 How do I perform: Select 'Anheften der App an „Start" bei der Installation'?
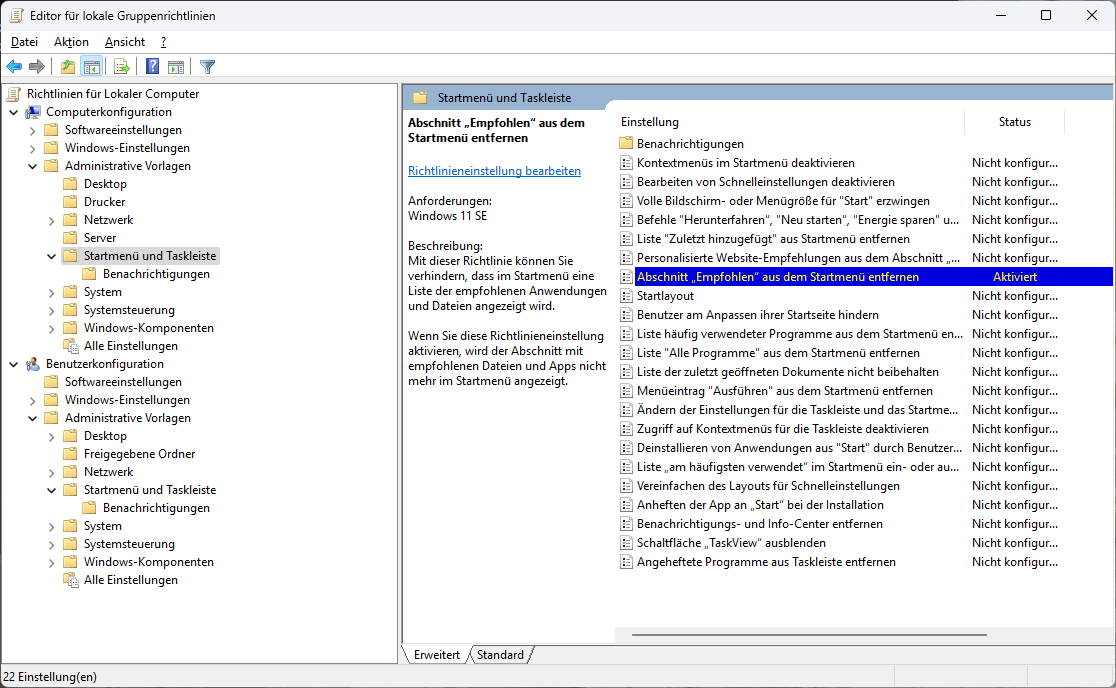tap(760, 505)
